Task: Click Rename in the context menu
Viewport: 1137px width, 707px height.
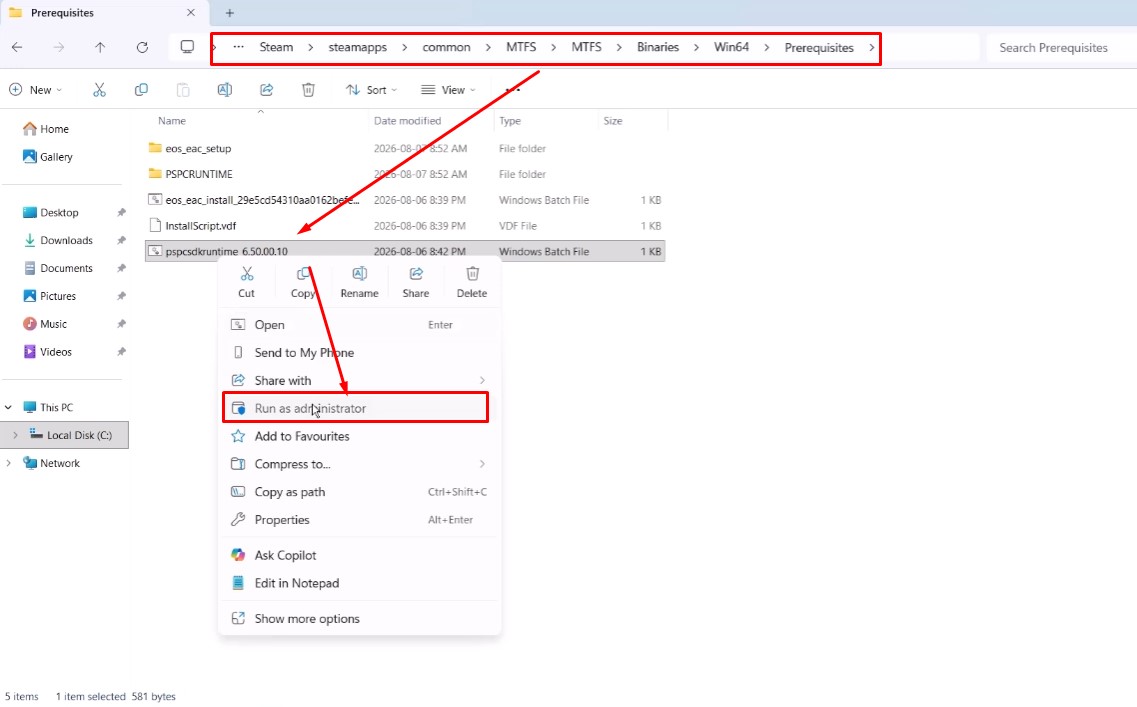Action: [x=360, y=282]
